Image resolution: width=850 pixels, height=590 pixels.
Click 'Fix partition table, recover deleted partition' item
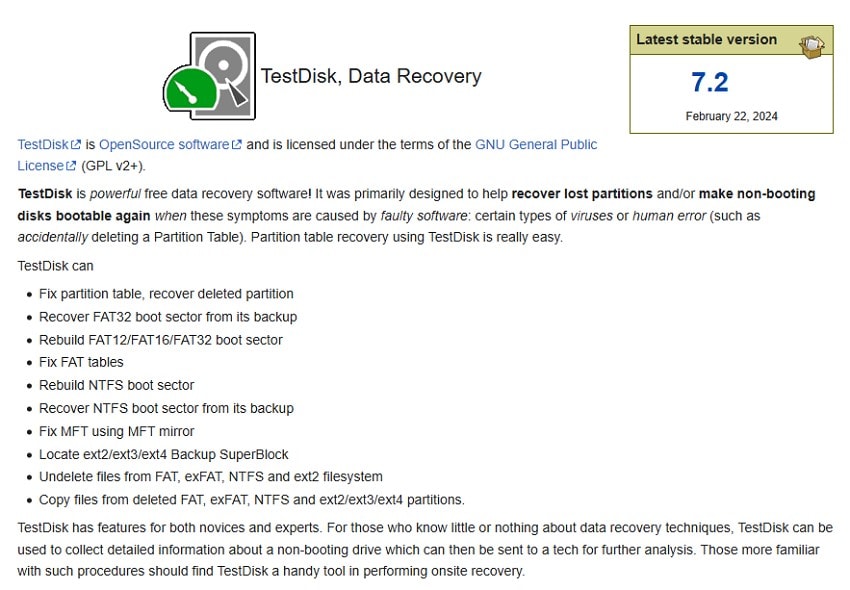[x=166, y=294]
